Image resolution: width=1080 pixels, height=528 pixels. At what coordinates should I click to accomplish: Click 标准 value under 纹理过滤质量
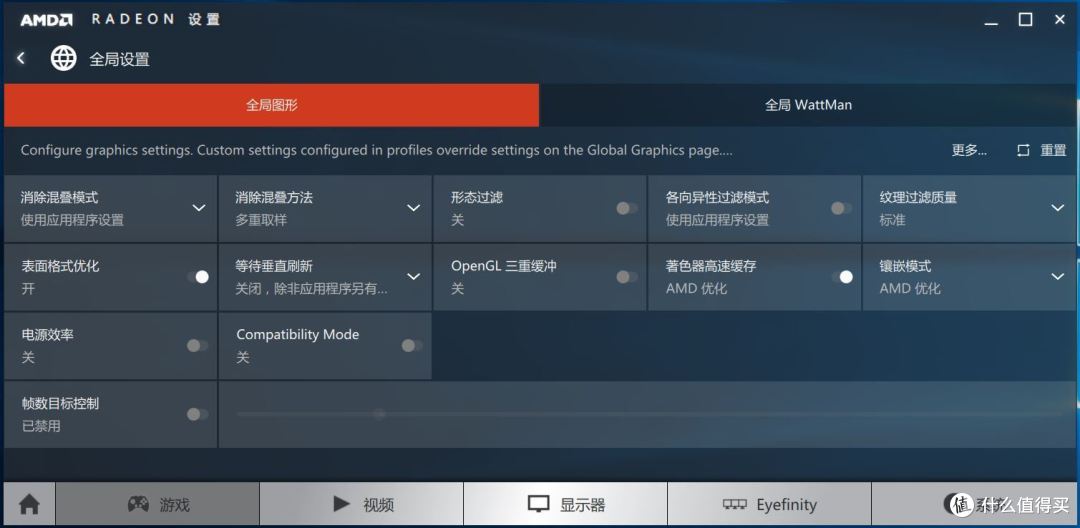893,220
